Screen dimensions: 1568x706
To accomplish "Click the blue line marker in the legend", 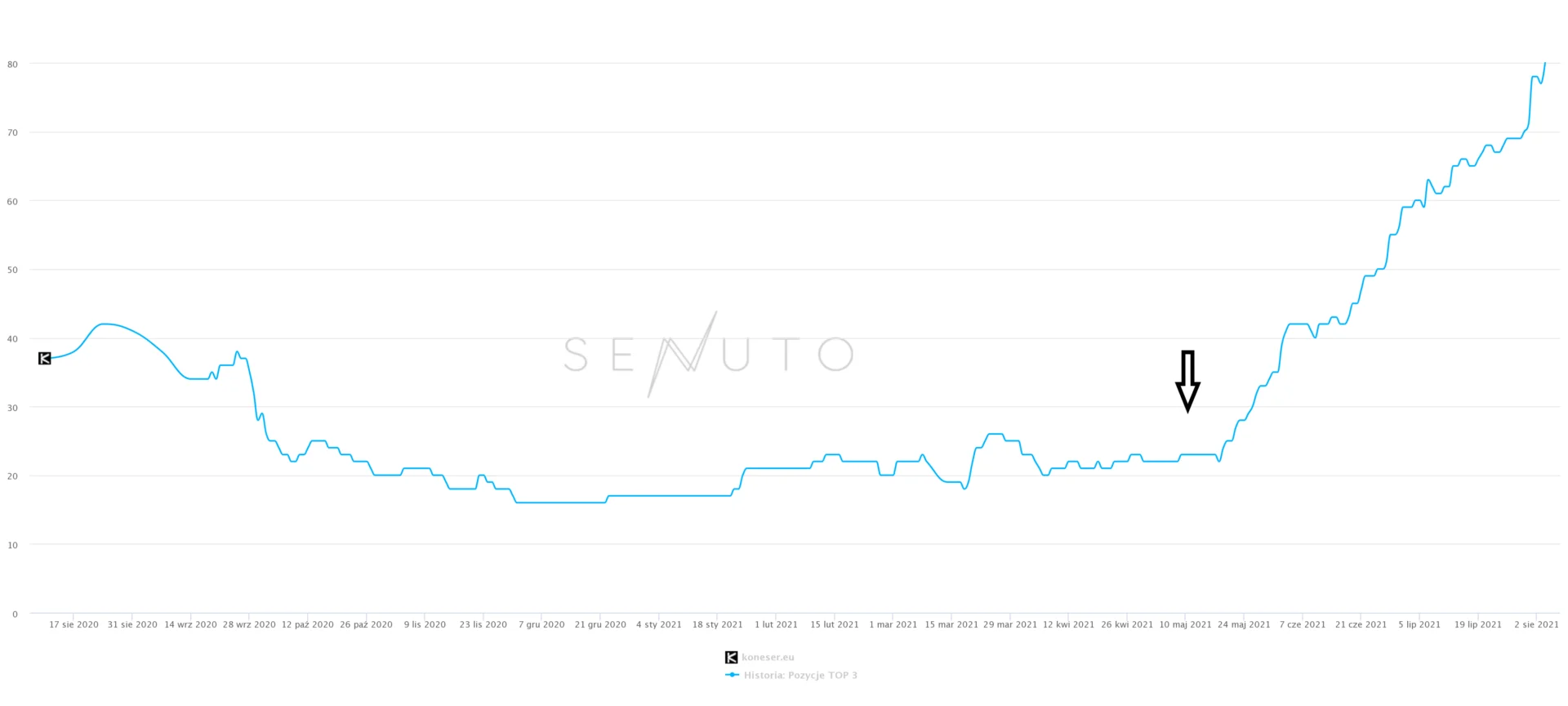I will 732,675.
